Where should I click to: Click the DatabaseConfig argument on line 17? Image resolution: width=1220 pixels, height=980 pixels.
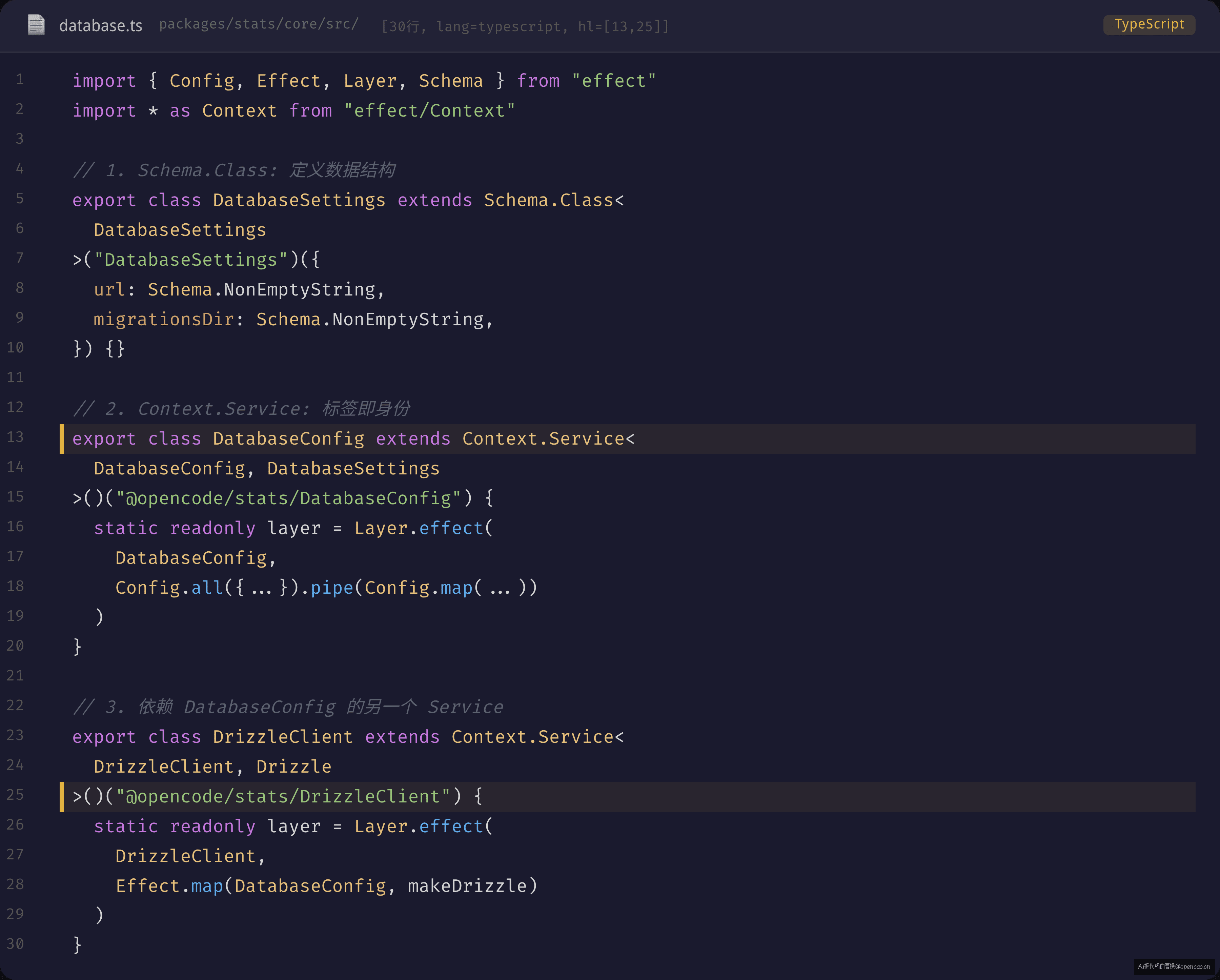pos(191,558)
